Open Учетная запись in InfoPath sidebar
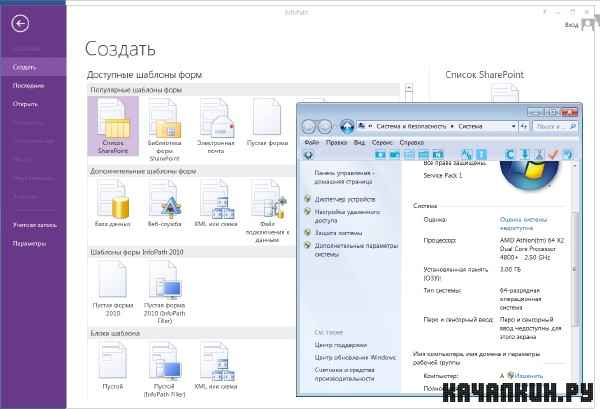Screen dimensions: 600x409 (x=34, y=225)
